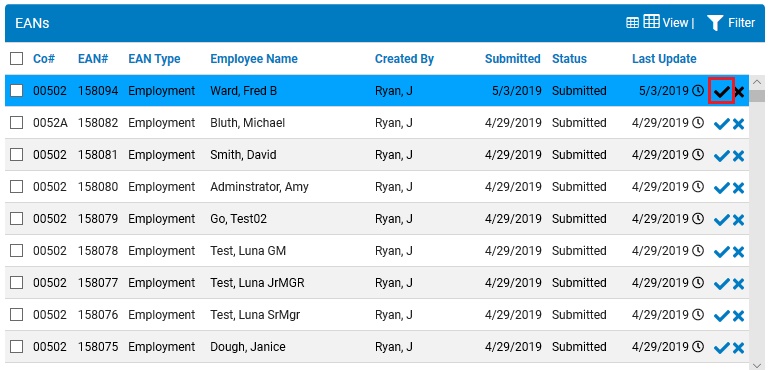
Task: Approve Dough, Janice's EAN with checkmark
Action: [721, 348]
